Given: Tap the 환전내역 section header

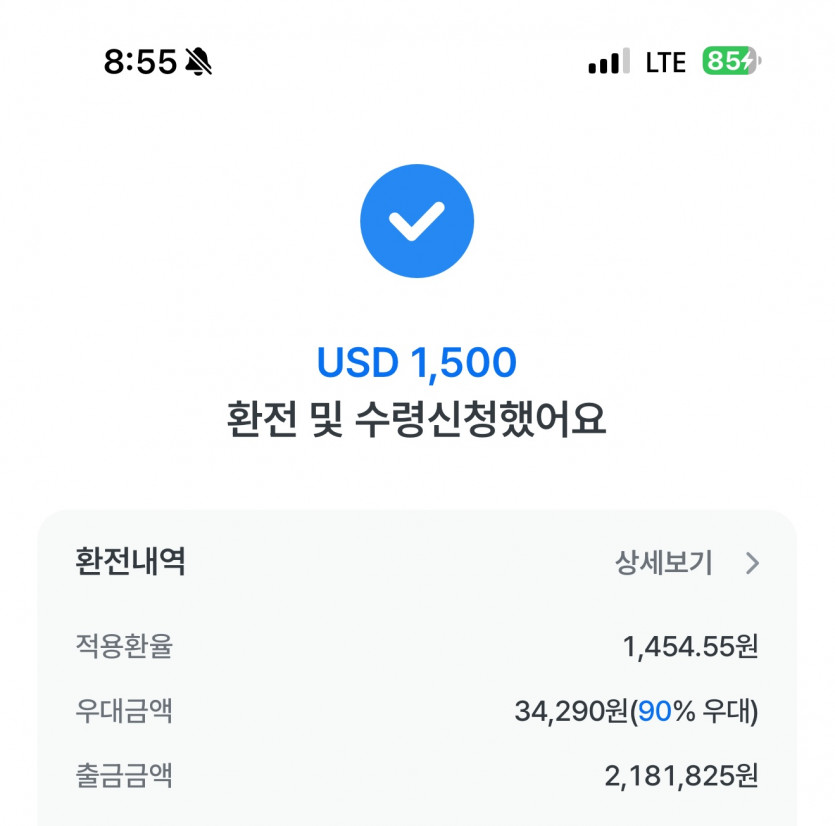Looking at the screenshot, I should click(x=130, y=562).
